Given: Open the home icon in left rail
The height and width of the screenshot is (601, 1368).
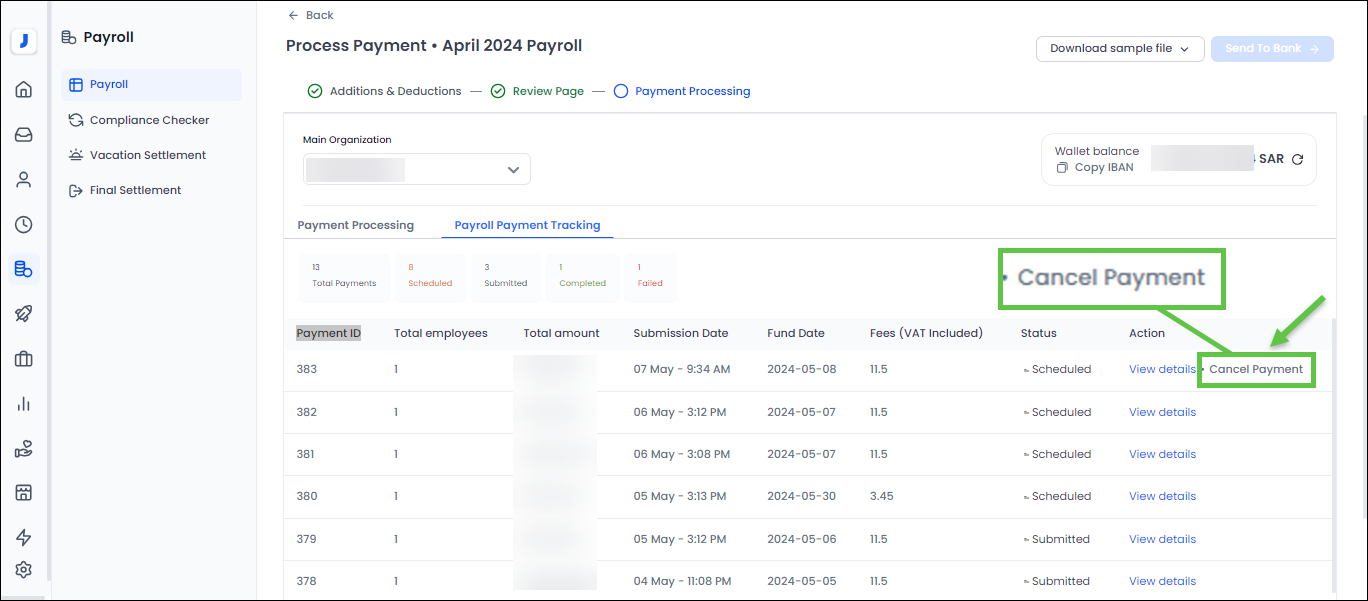Looking at the screenshot, I should click(24, 90).
